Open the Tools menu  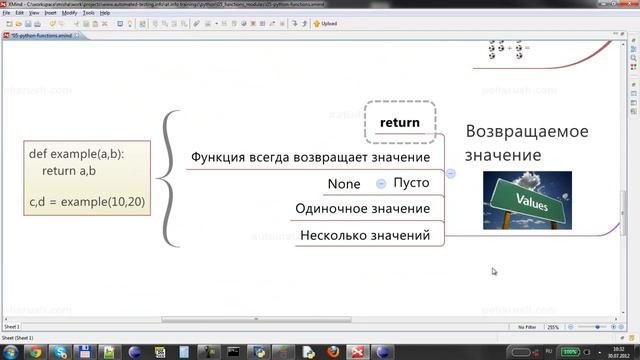tap(89, 13)
